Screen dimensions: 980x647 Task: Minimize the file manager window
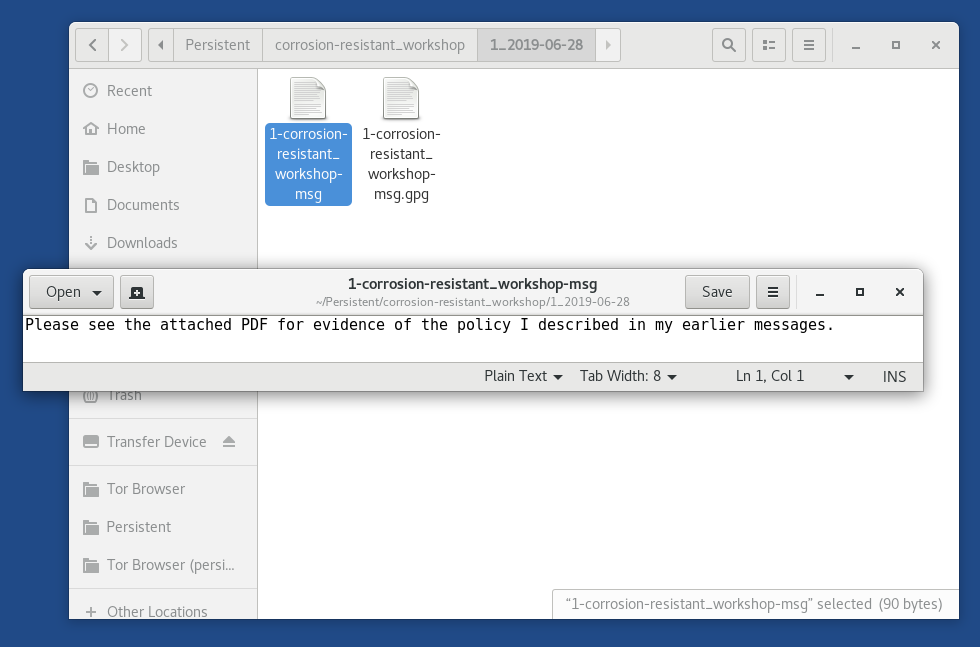coord(856,45)
